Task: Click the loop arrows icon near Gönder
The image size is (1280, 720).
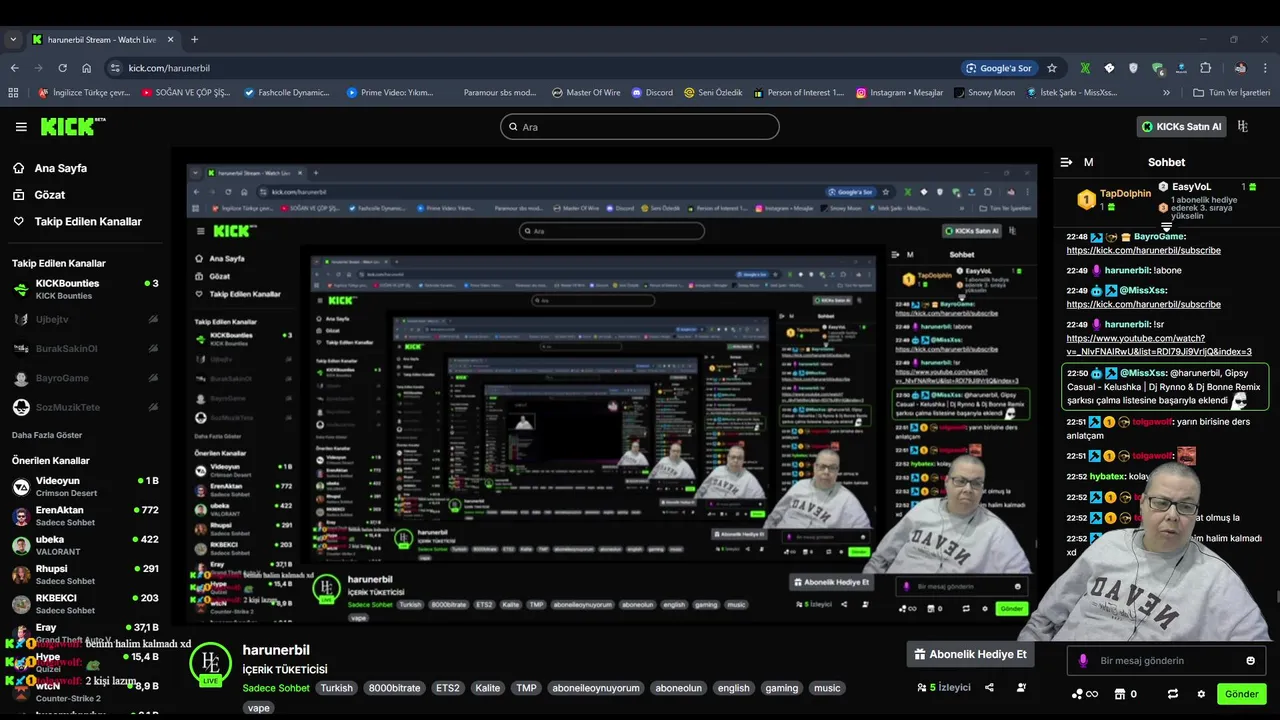Action: pos(1173,694)
